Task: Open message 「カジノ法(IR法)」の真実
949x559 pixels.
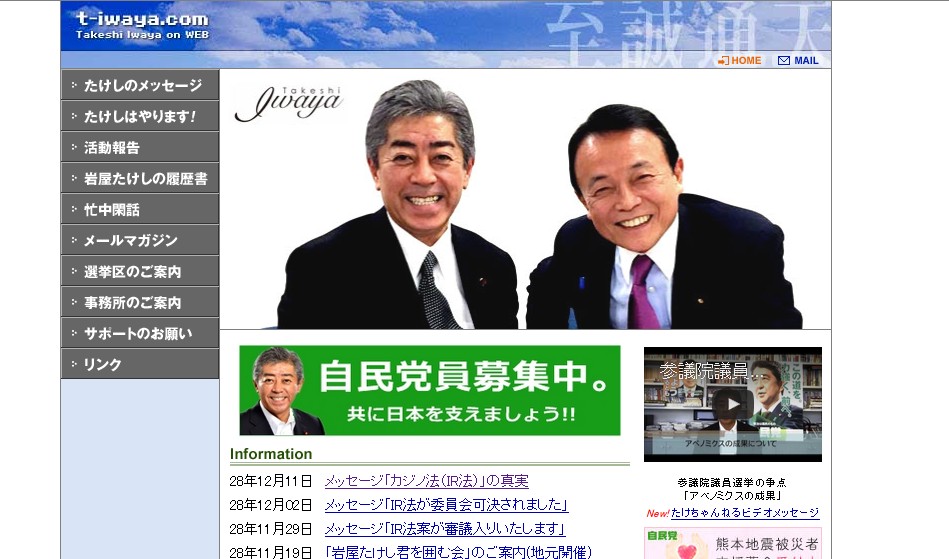Action: coord(427,481)
